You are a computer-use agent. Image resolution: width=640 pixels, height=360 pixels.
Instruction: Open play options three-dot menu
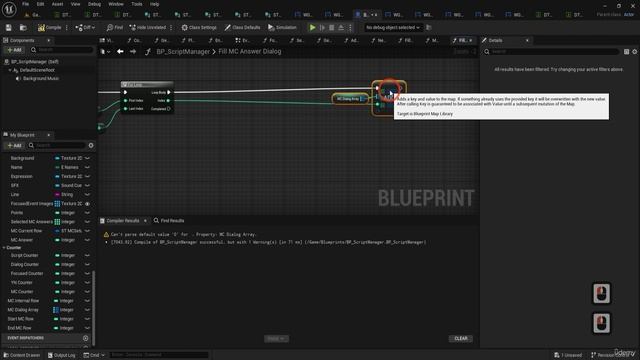pyautogui.click(x=350, y=27)
